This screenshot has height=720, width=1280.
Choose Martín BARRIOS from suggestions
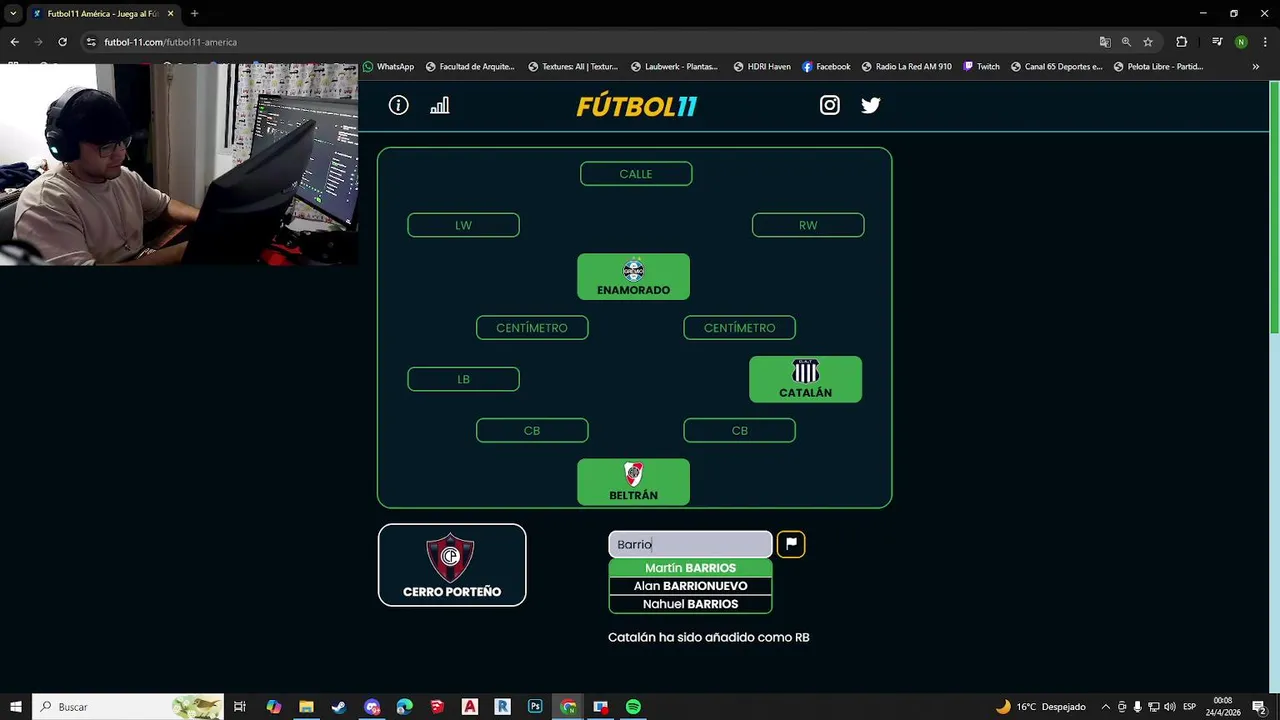[690, 568]
